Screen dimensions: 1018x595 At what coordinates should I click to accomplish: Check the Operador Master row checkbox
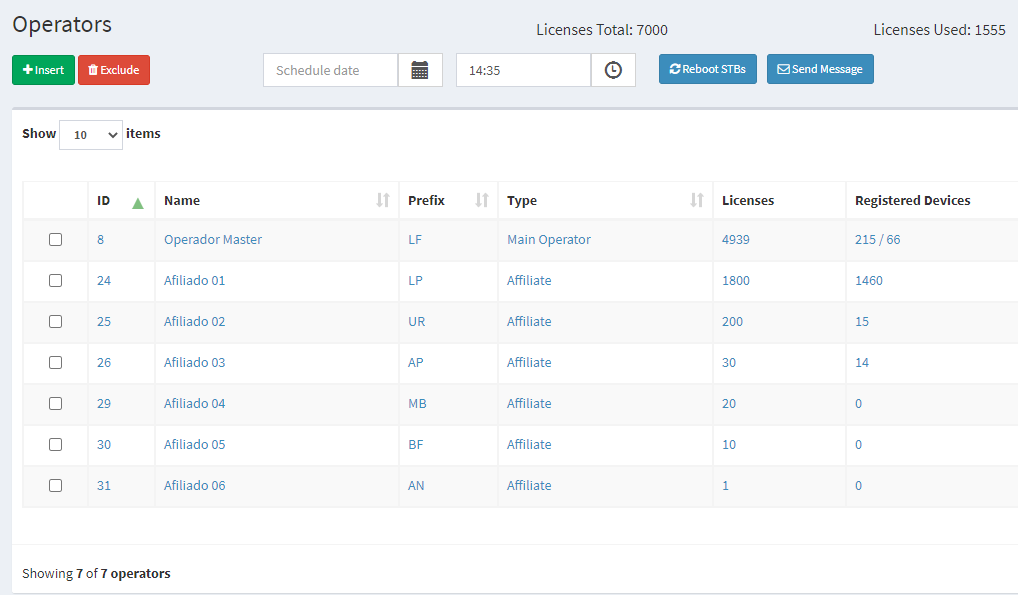click(x=55, y=240)
